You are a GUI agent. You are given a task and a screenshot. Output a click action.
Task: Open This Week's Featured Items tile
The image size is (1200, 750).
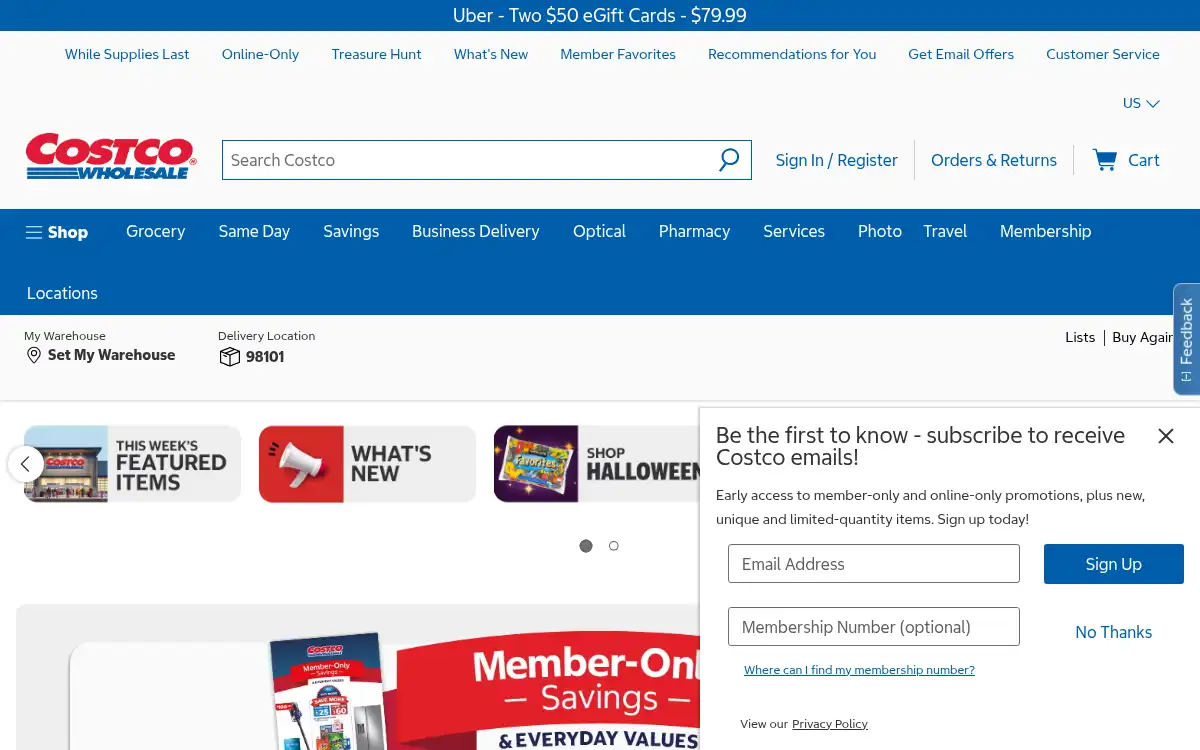point(132,464)
